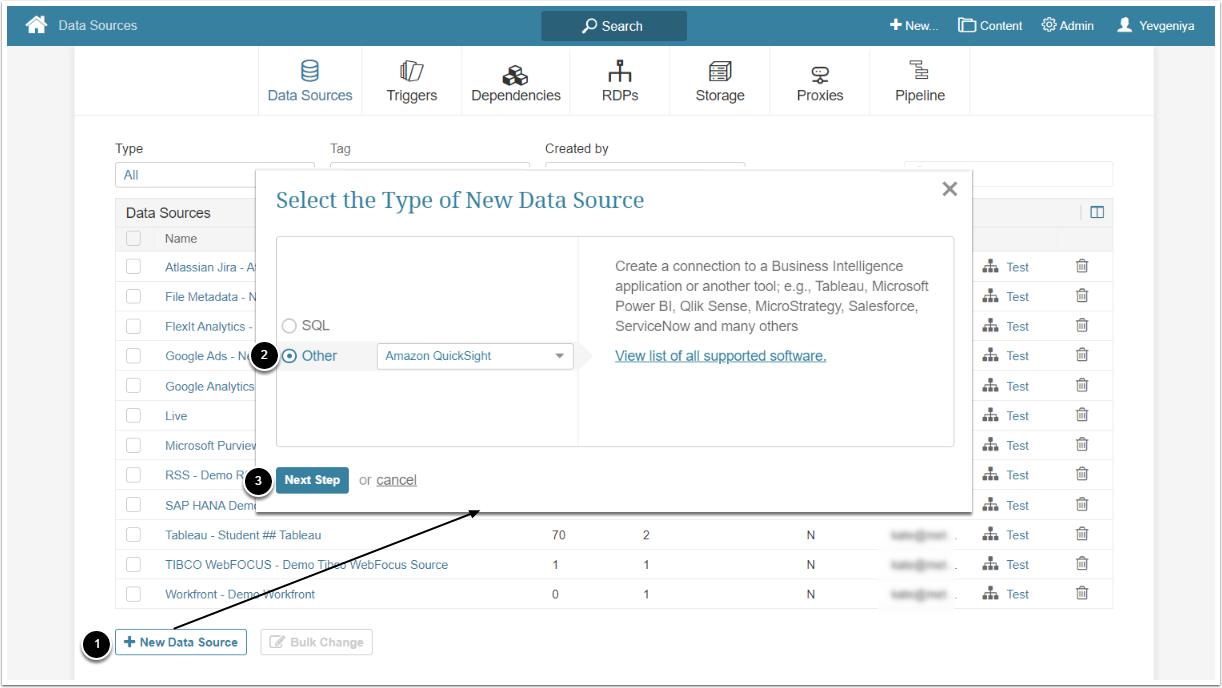The height and width of the screenshot is (688, 1222).
Task: Open the Type filter dropdown
Action: (215, 175)
